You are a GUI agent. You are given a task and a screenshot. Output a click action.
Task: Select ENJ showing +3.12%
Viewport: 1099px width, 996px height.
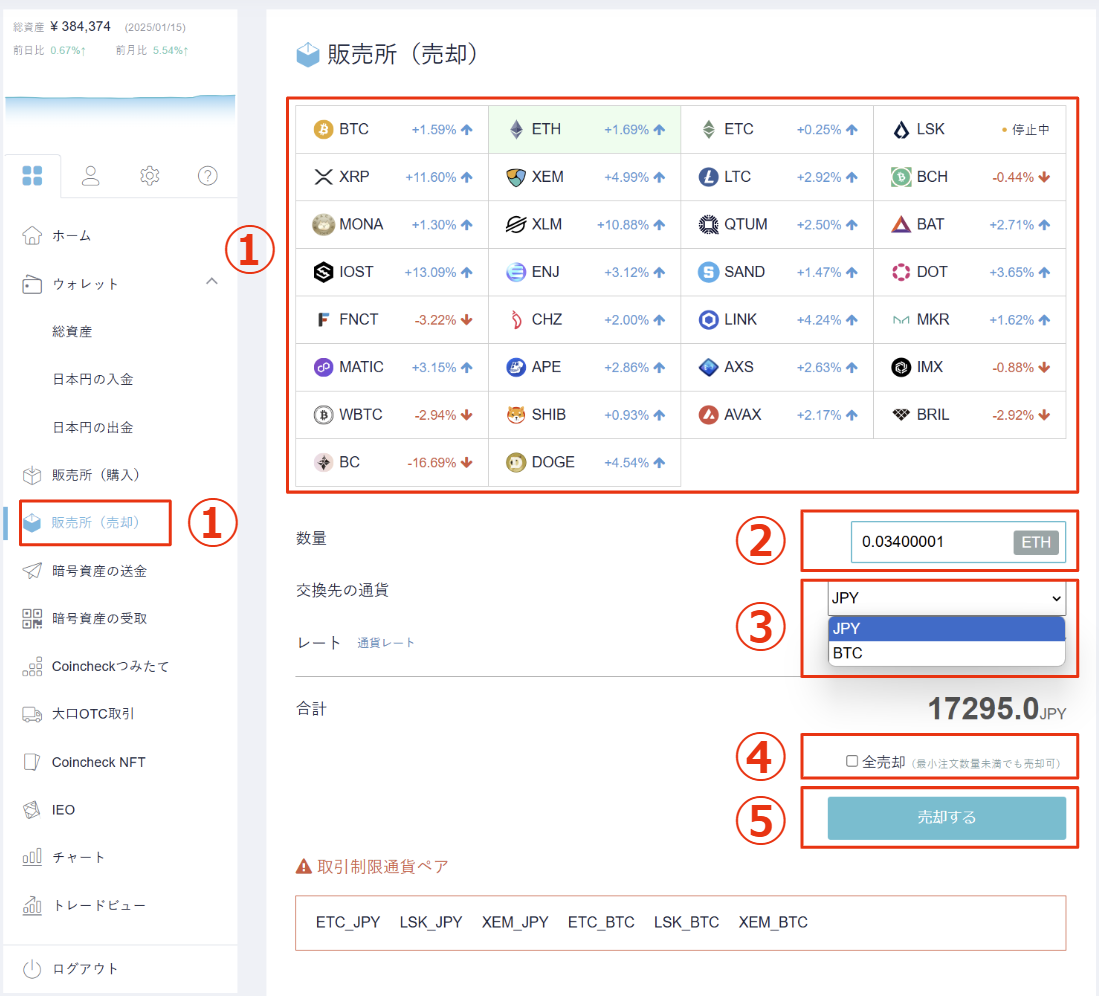[x=585, y=272]
